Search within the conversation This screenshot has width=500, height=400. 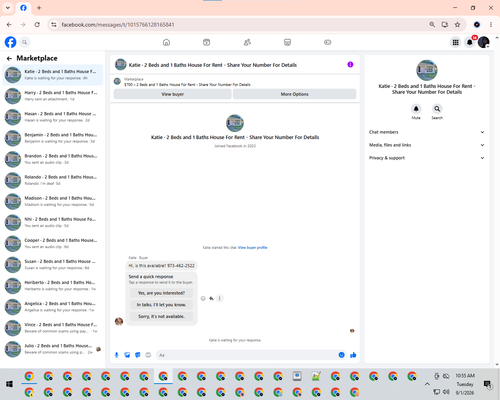click(437, 109)
